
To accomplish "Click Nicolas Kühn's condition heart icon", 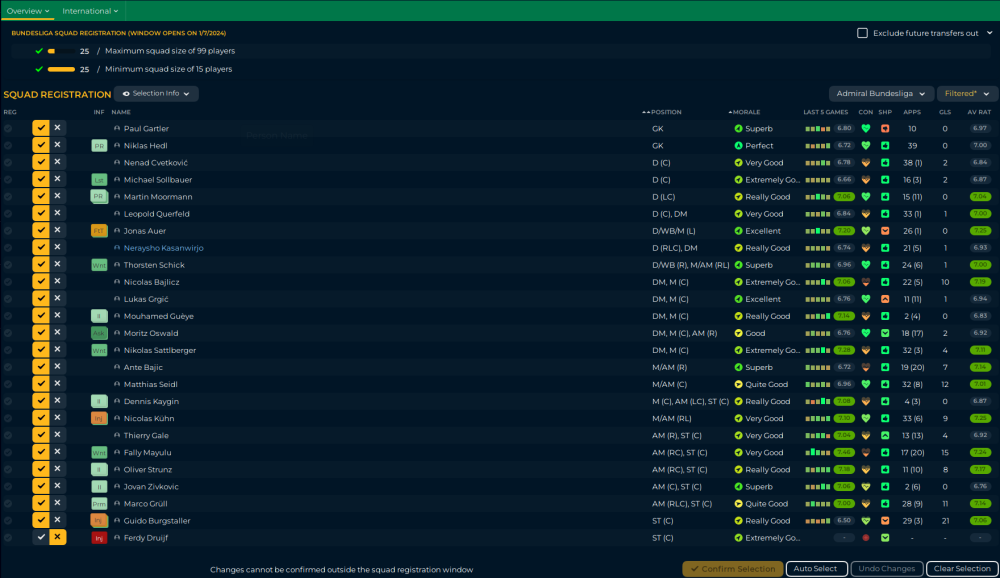I will tap(865, 419).
